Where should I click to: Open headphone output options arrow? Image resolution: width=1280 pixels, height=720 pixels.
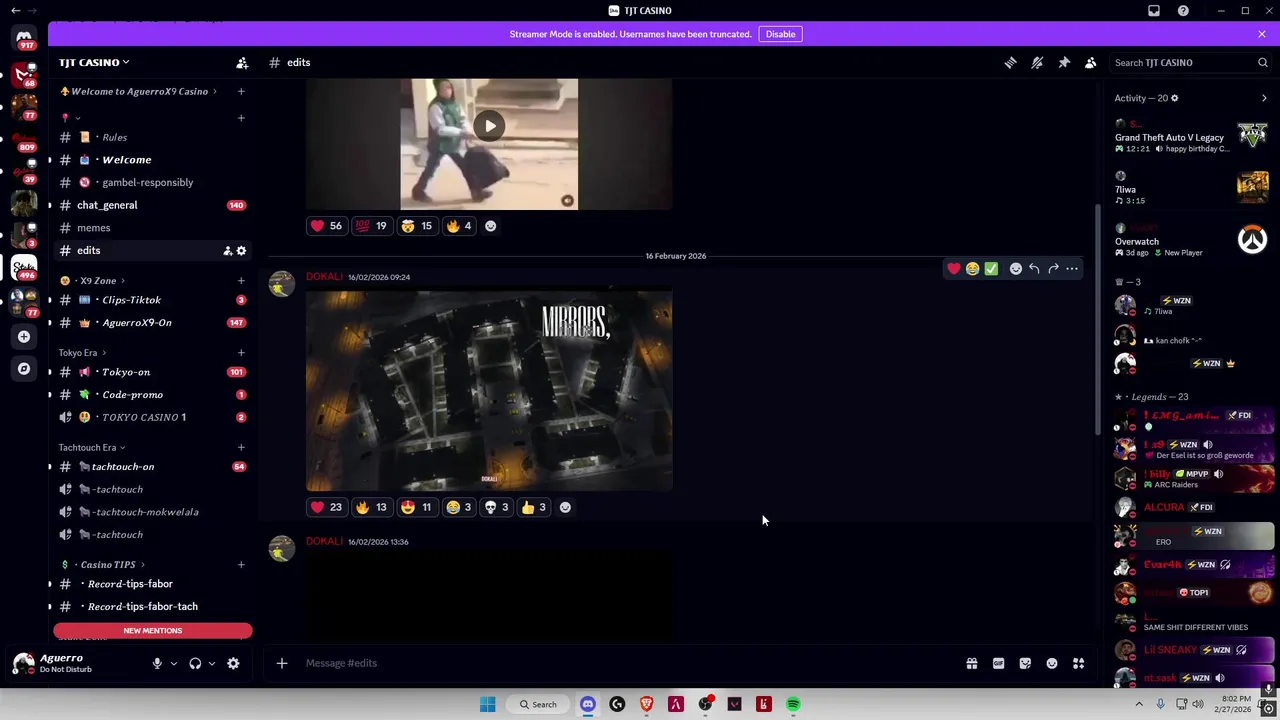[211, 663]
